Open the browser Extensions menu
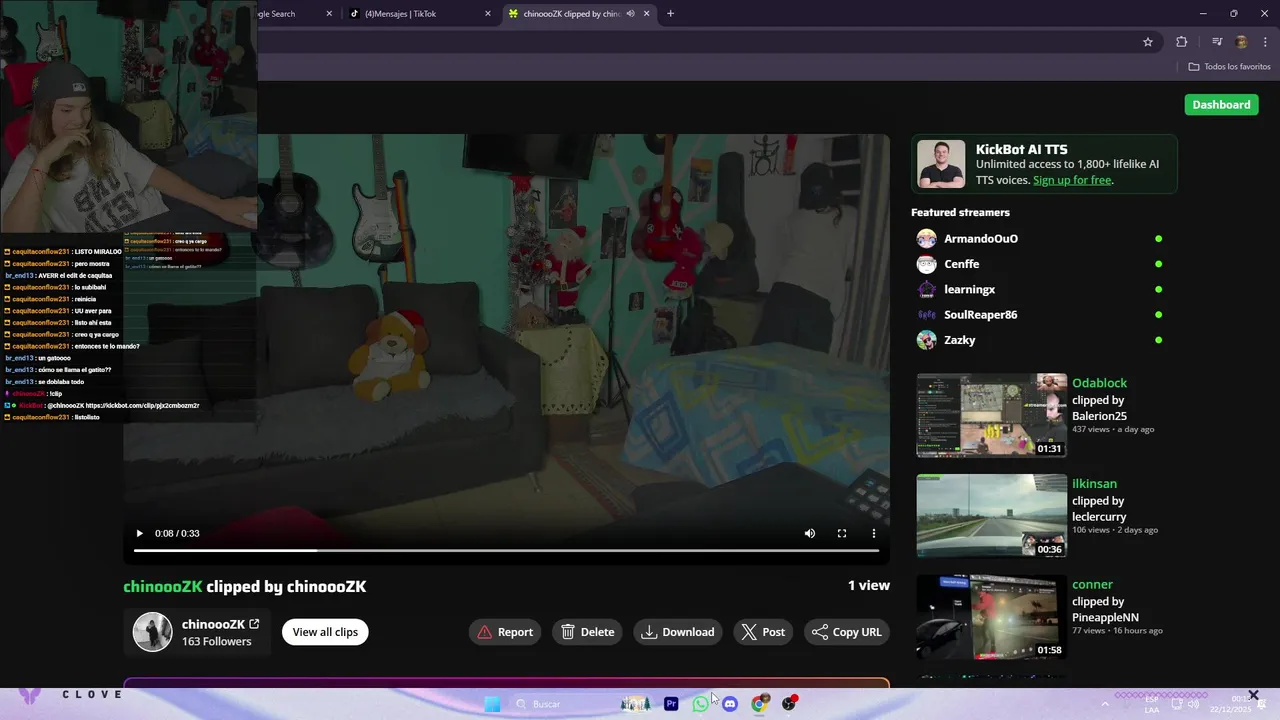The image size is (1280, 720). pyautogui.click(x=1182, y=42)
